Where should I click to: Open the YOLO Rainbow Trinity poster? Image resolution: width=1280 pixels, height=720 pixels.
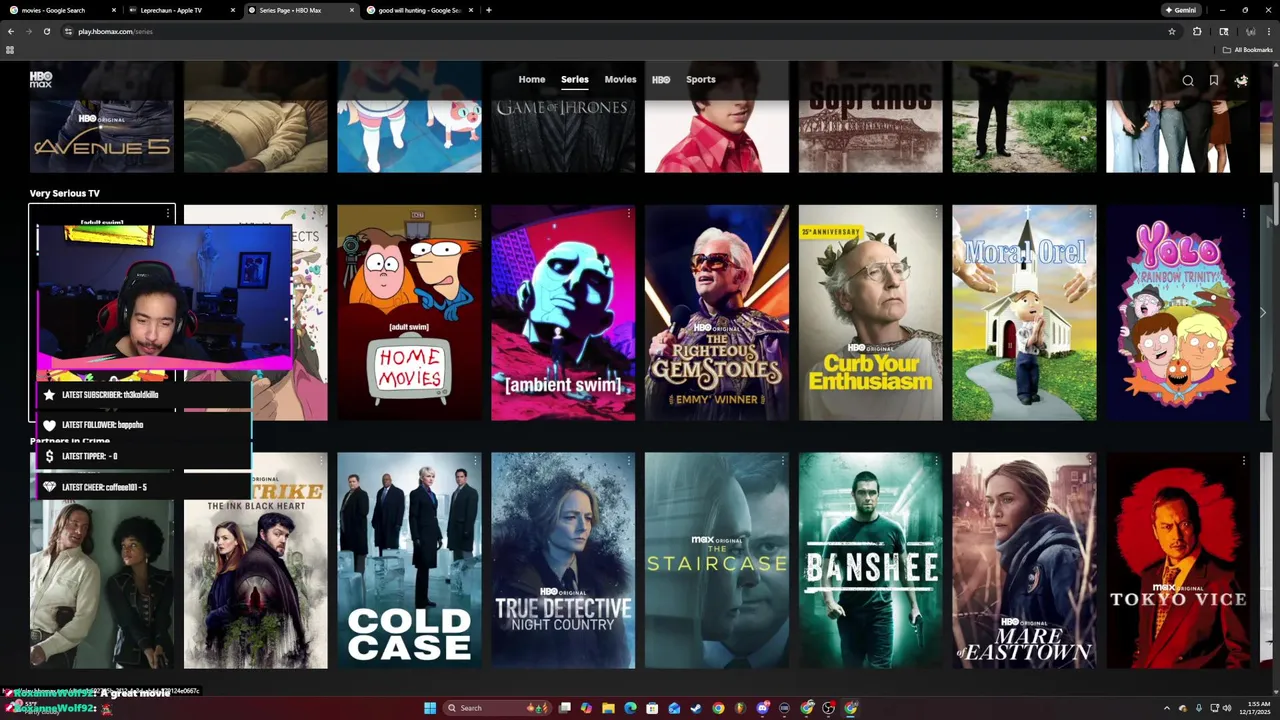[x=1178, y=313]
